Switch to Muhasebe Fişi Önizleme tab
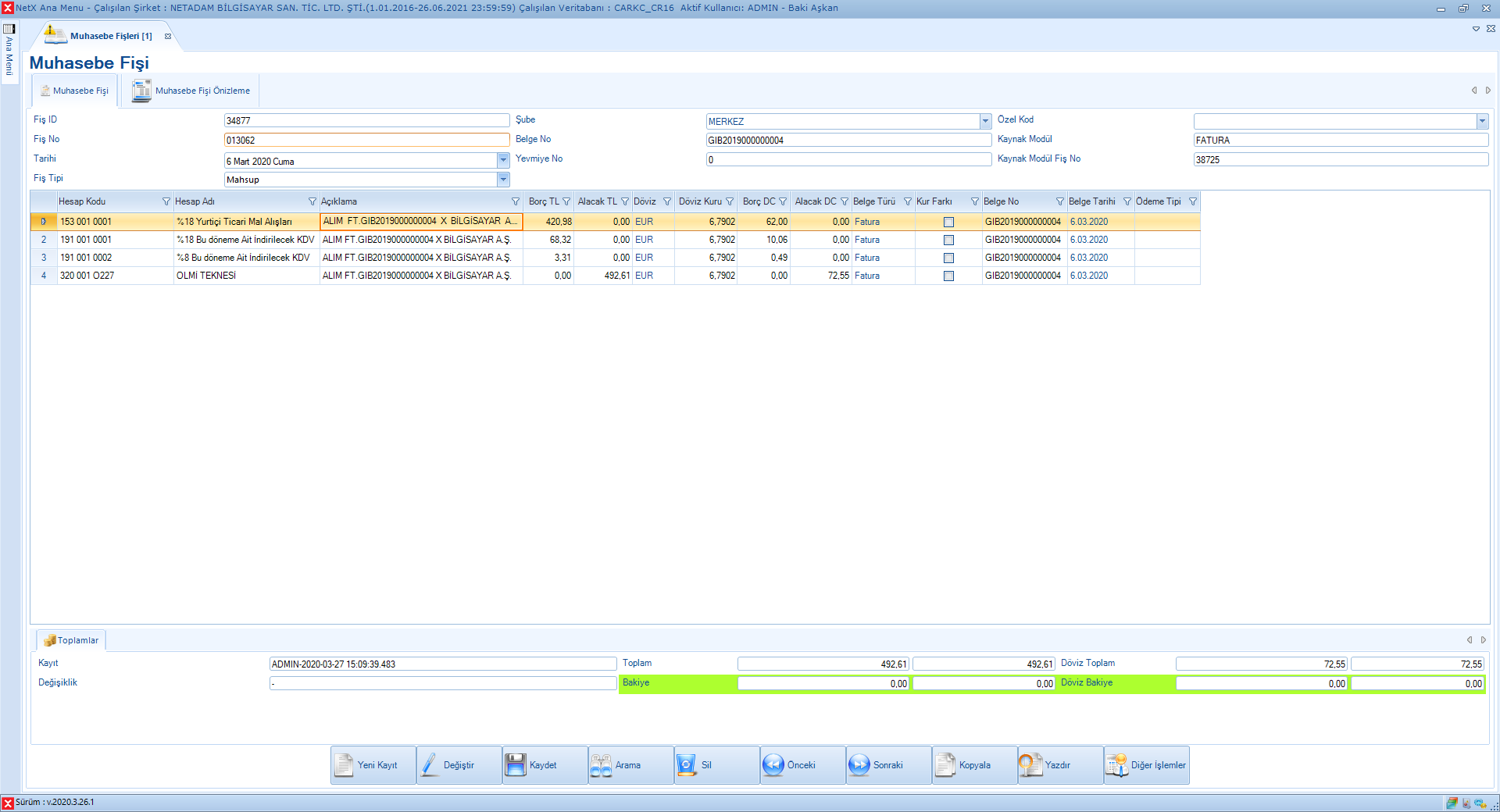1500x812 pixels. (x=192, y=91)
